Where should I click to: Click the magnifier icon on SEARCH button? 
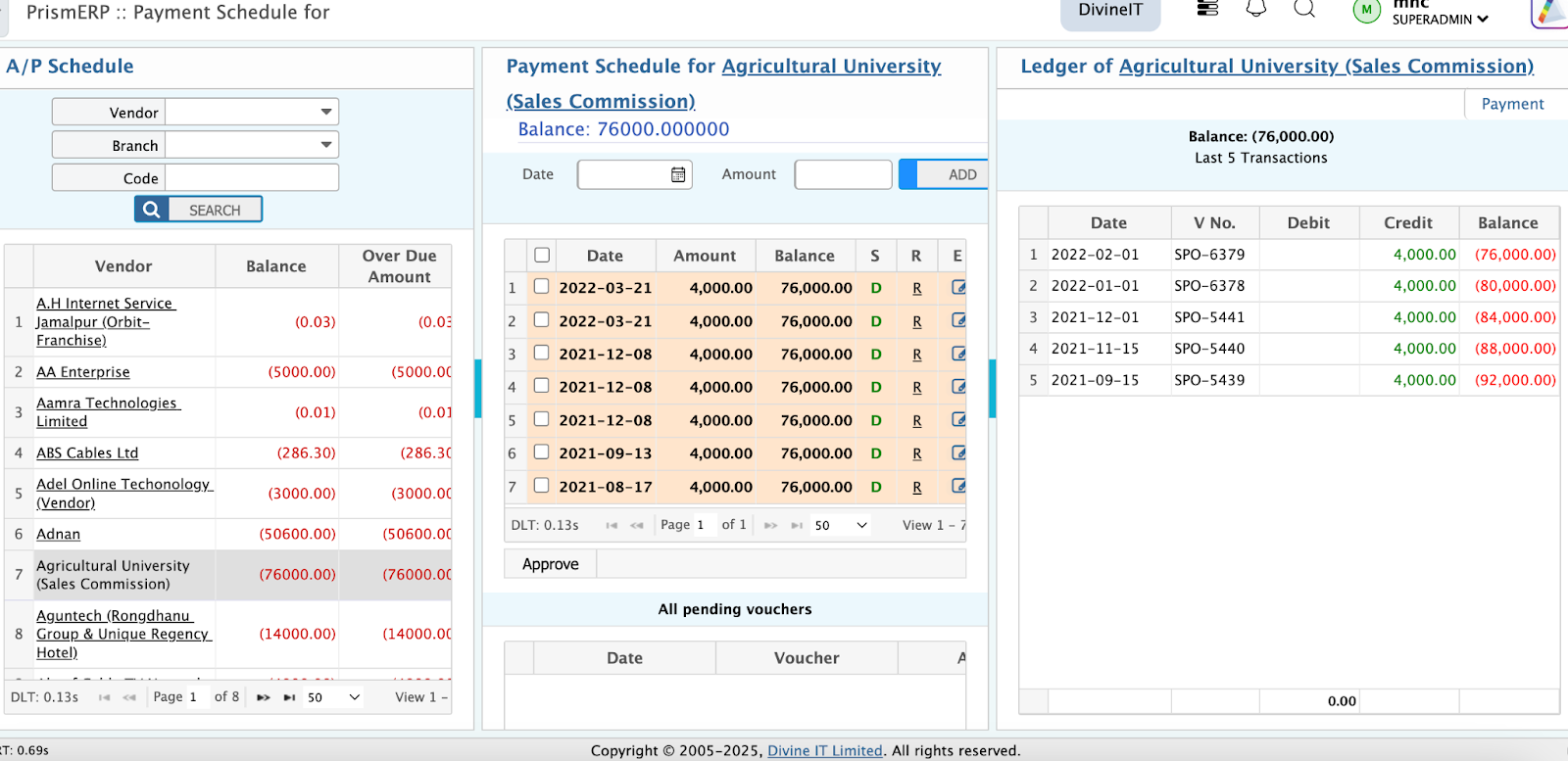[x=152, y=210]
